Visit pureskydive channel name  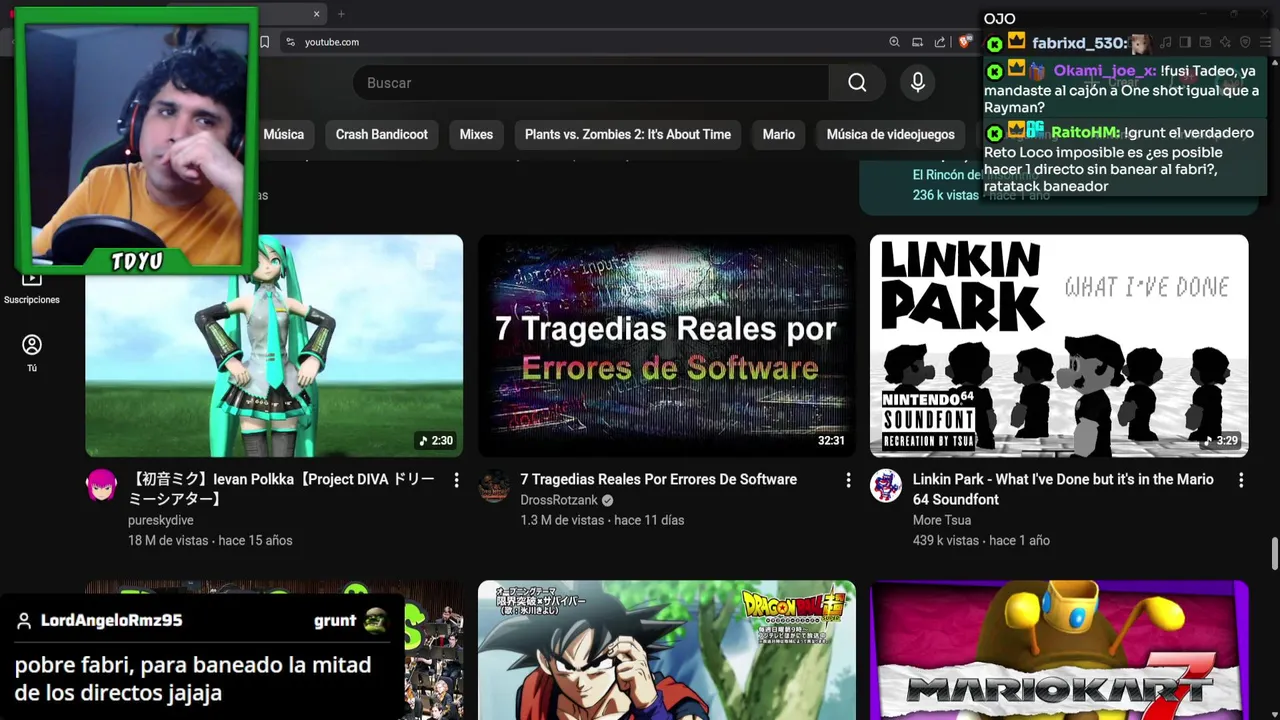161,520
